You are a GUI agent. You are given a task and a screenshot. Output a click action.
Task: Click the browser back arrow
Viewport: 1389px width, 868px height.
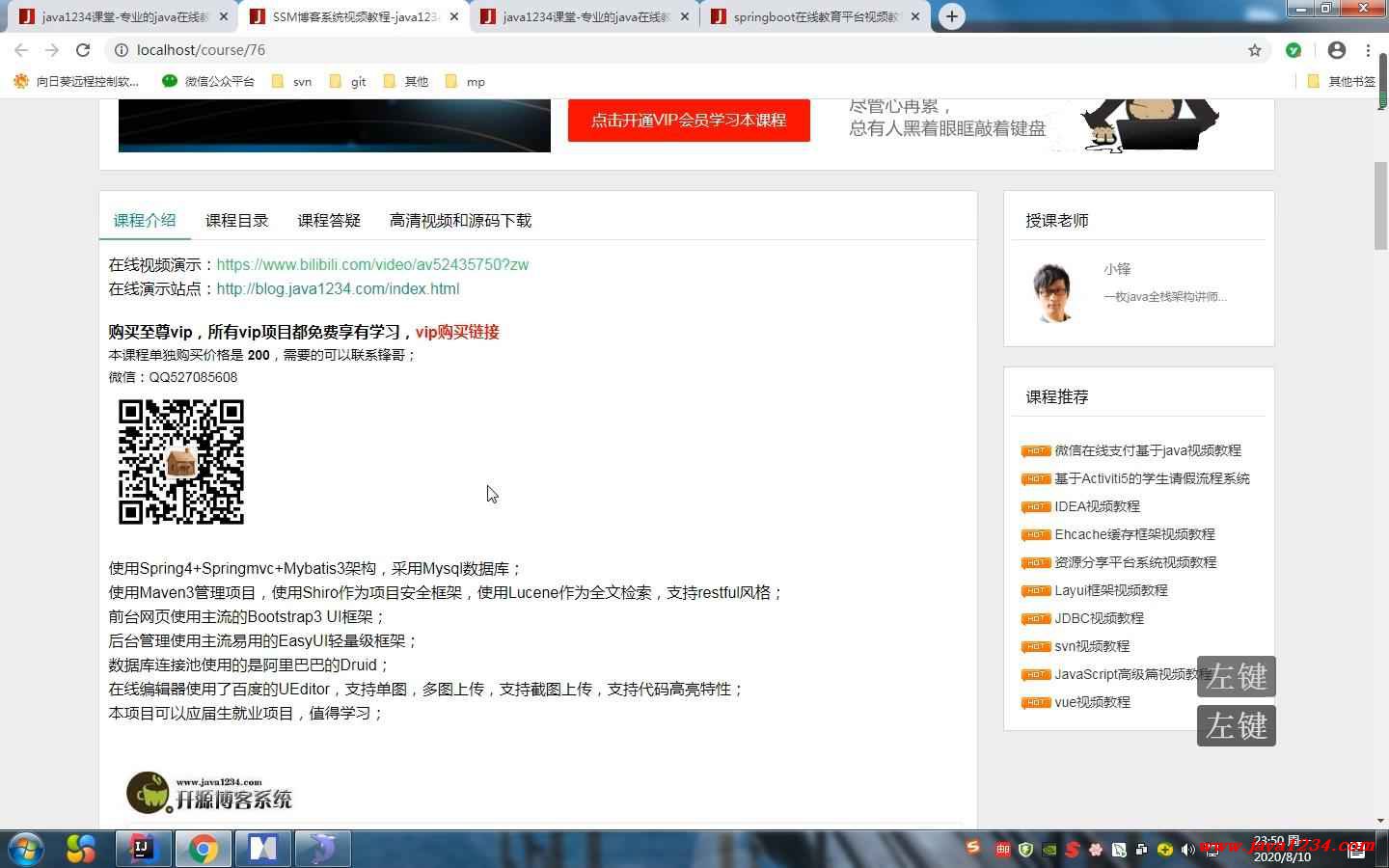[x=21, y=50]
